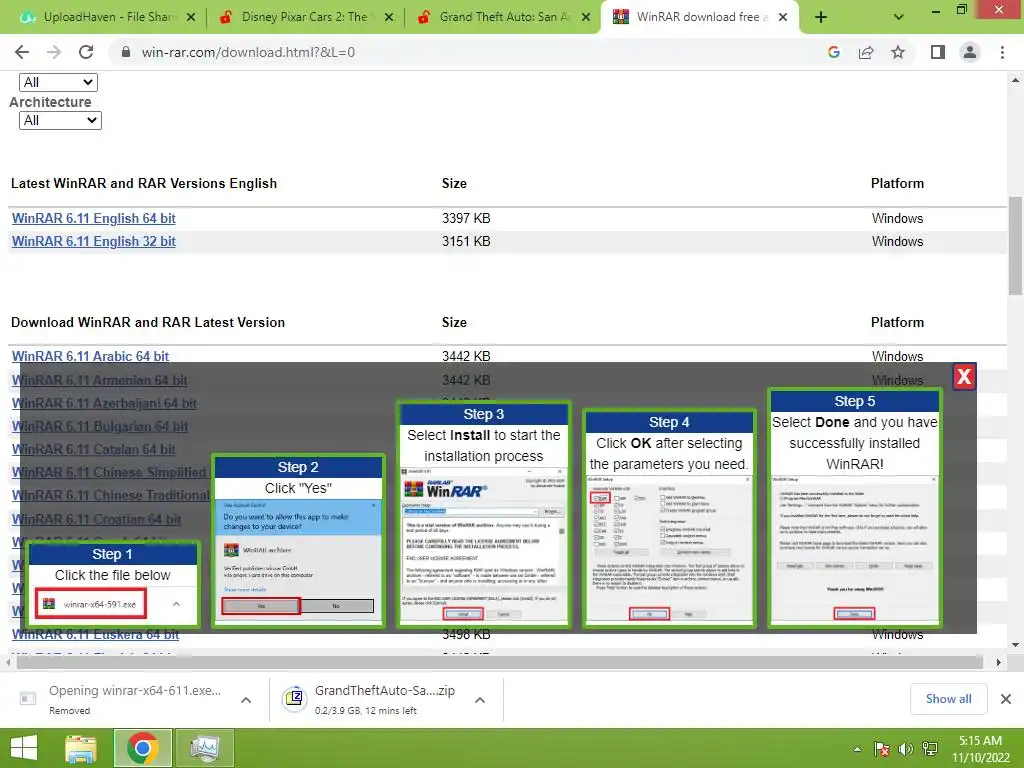Click the 3397 KB size cell
1024x768 pixels.
click(466, 218)
